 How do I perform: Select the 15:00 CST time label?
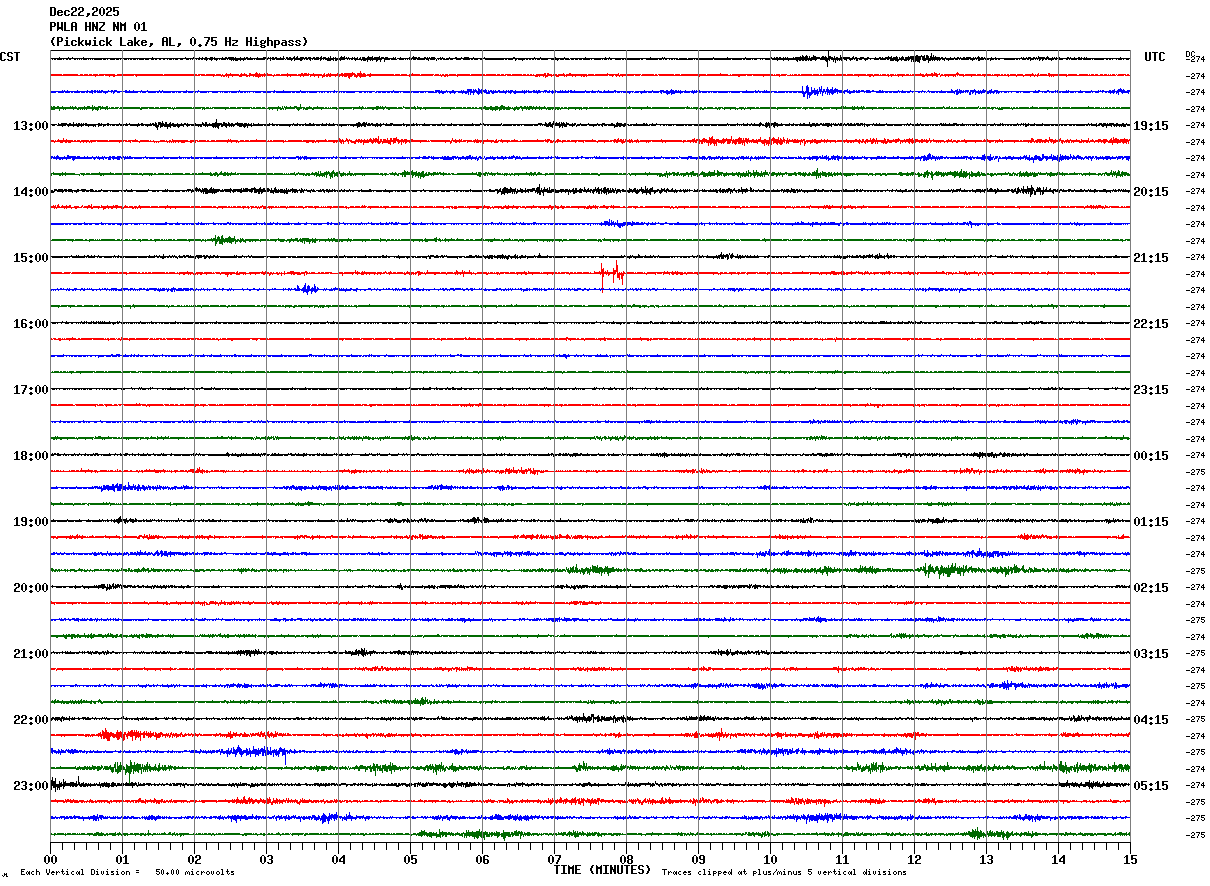31,258
